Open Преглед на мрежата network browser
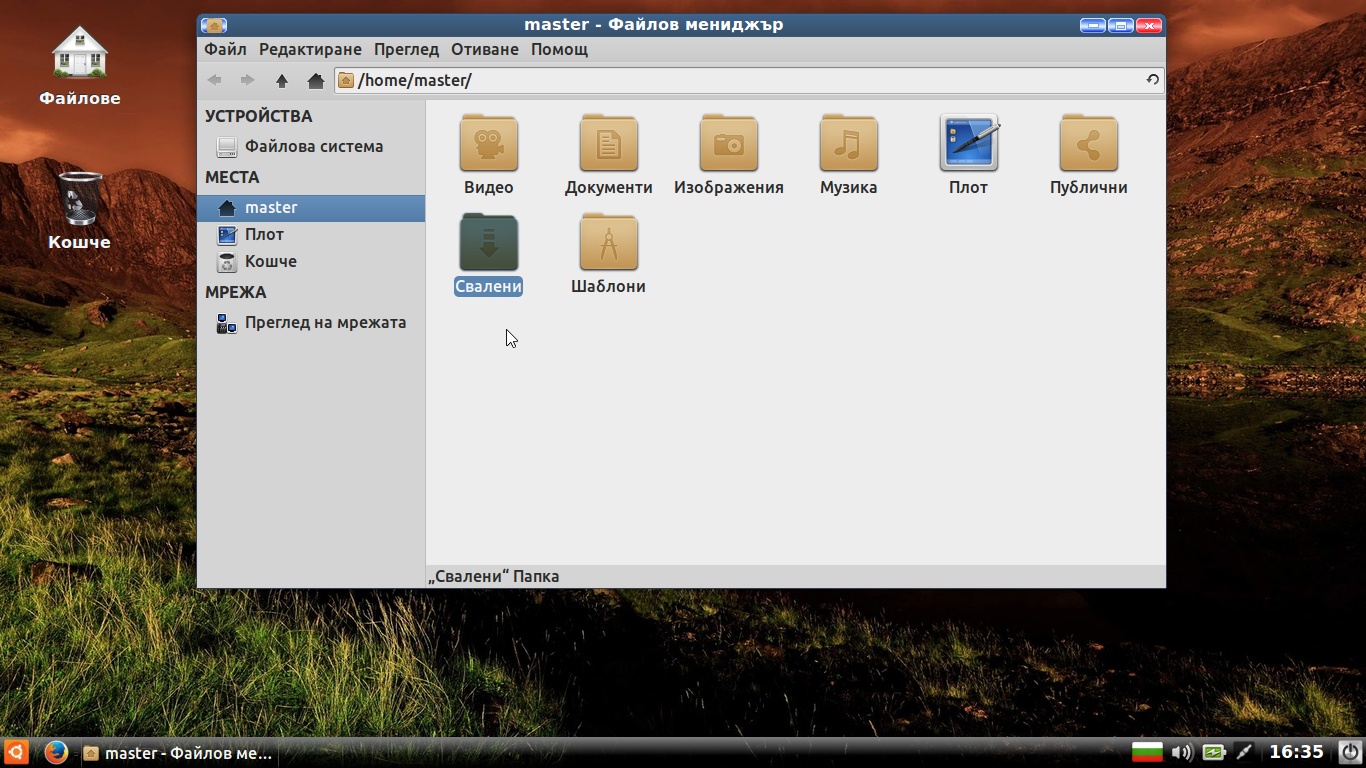This screenshot has height=768, width=1366. click(x=311, y=323)
